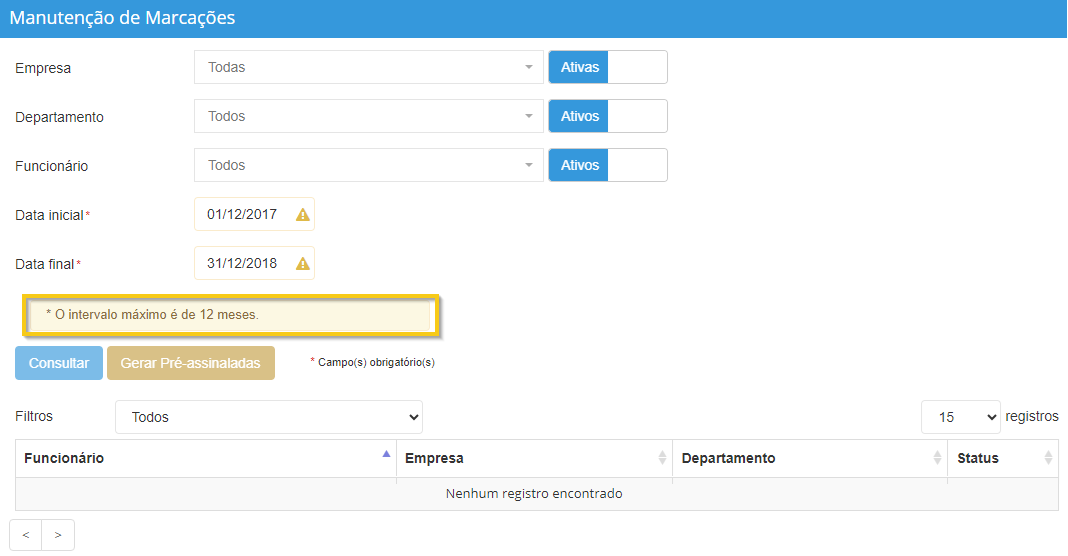Change the records-per-page dropdown showing 15

point(960,417)
